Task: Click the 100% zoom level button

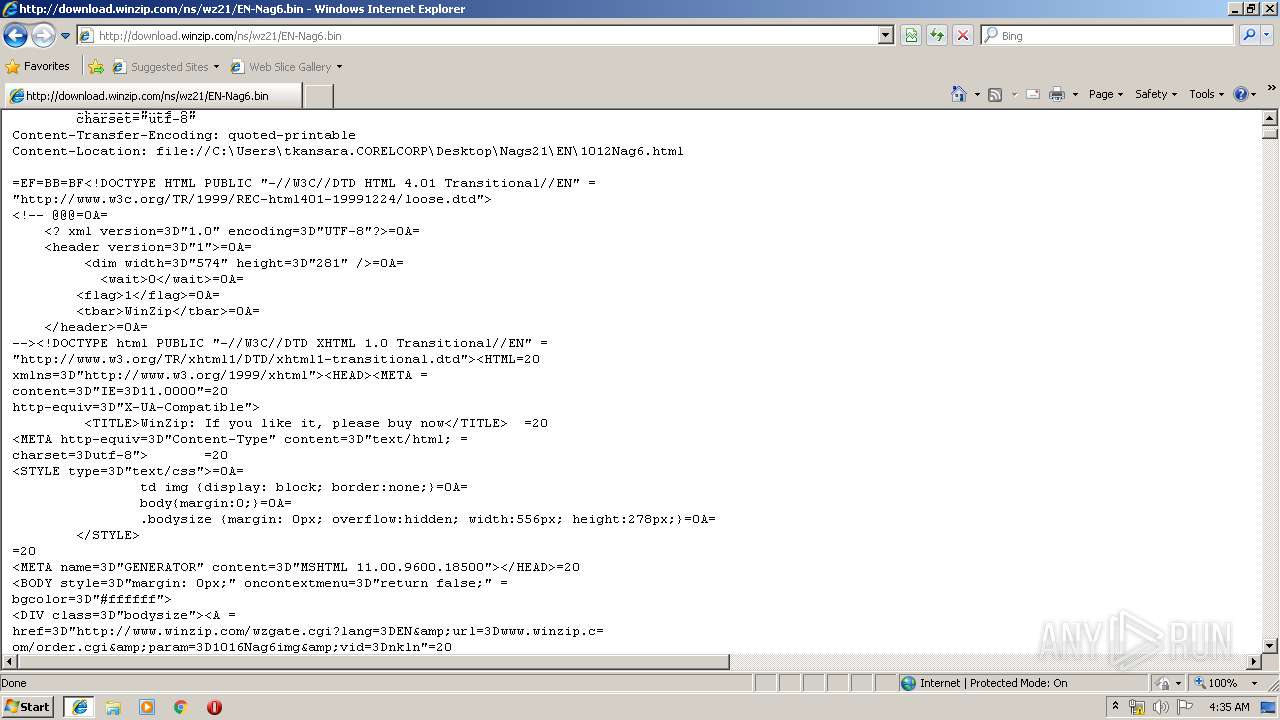Action: 1215,683
